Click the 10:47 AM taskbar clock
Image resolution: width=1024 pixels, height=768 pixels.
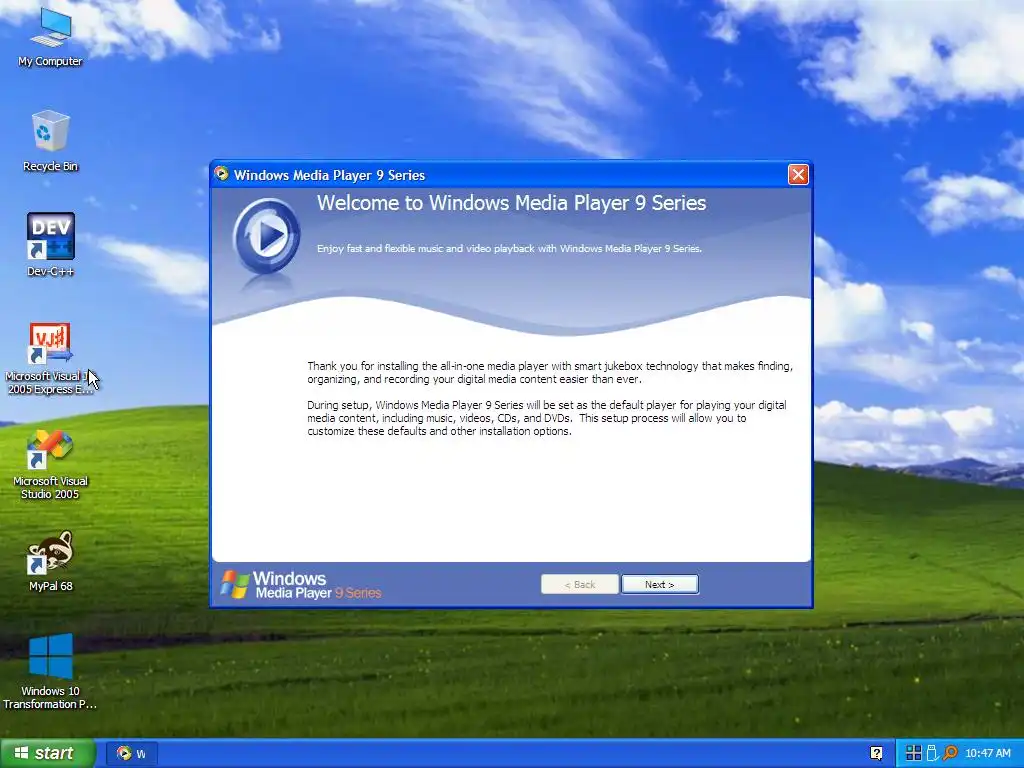click(x=987, y=753)
